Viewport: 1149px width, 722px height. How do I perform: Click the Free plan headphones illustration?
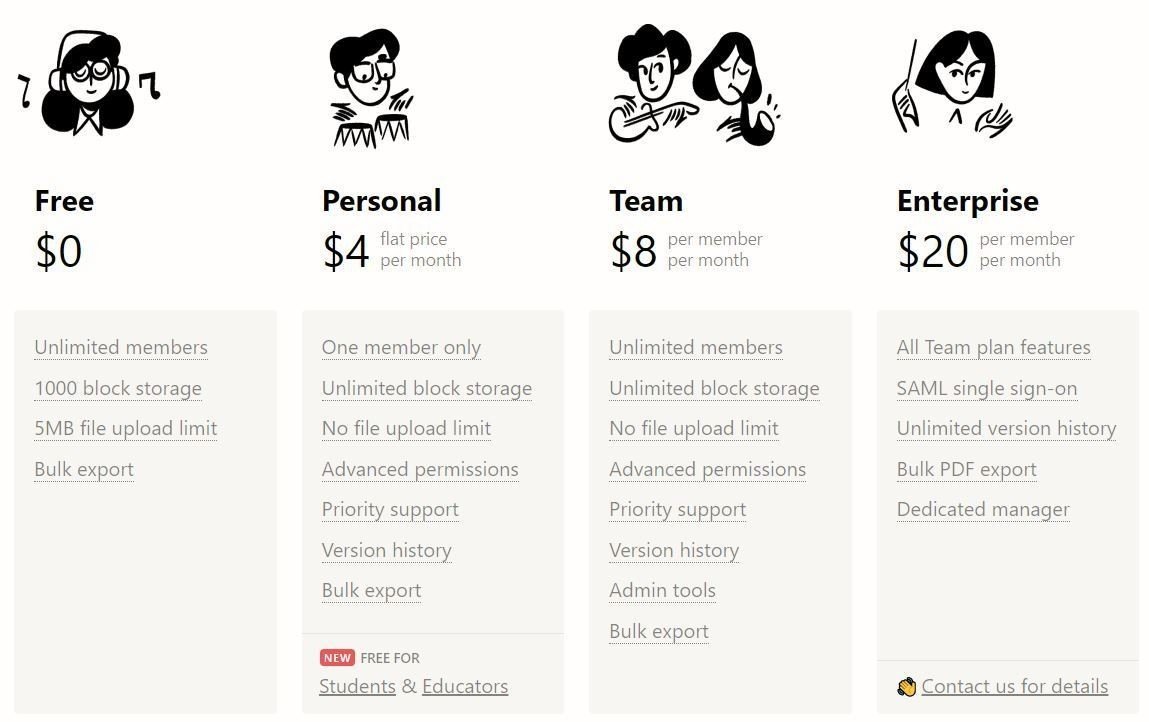pos(88,84)
